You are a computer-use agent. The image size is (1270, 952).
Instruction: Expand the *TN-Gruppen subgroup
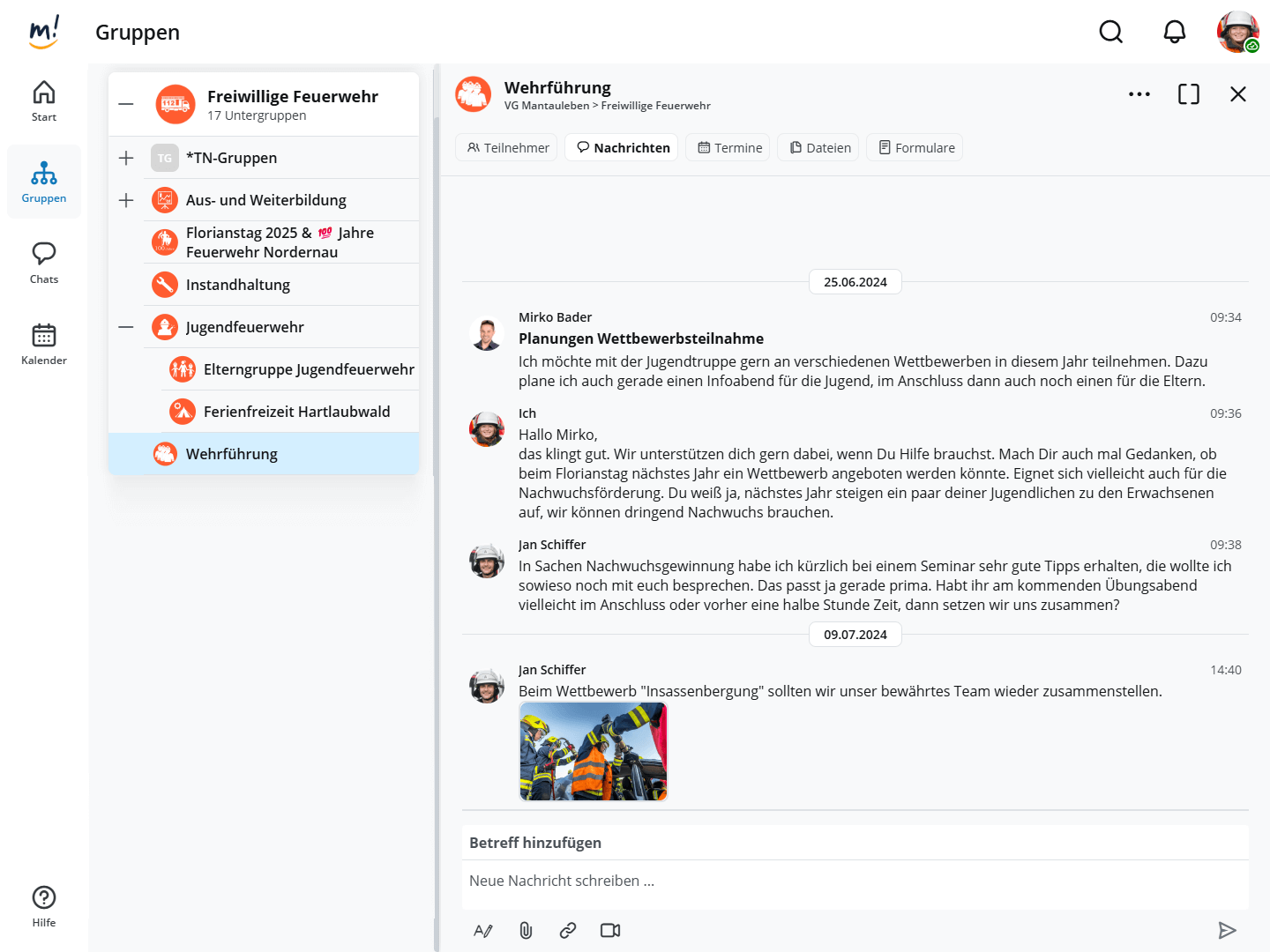coord(126,158)
